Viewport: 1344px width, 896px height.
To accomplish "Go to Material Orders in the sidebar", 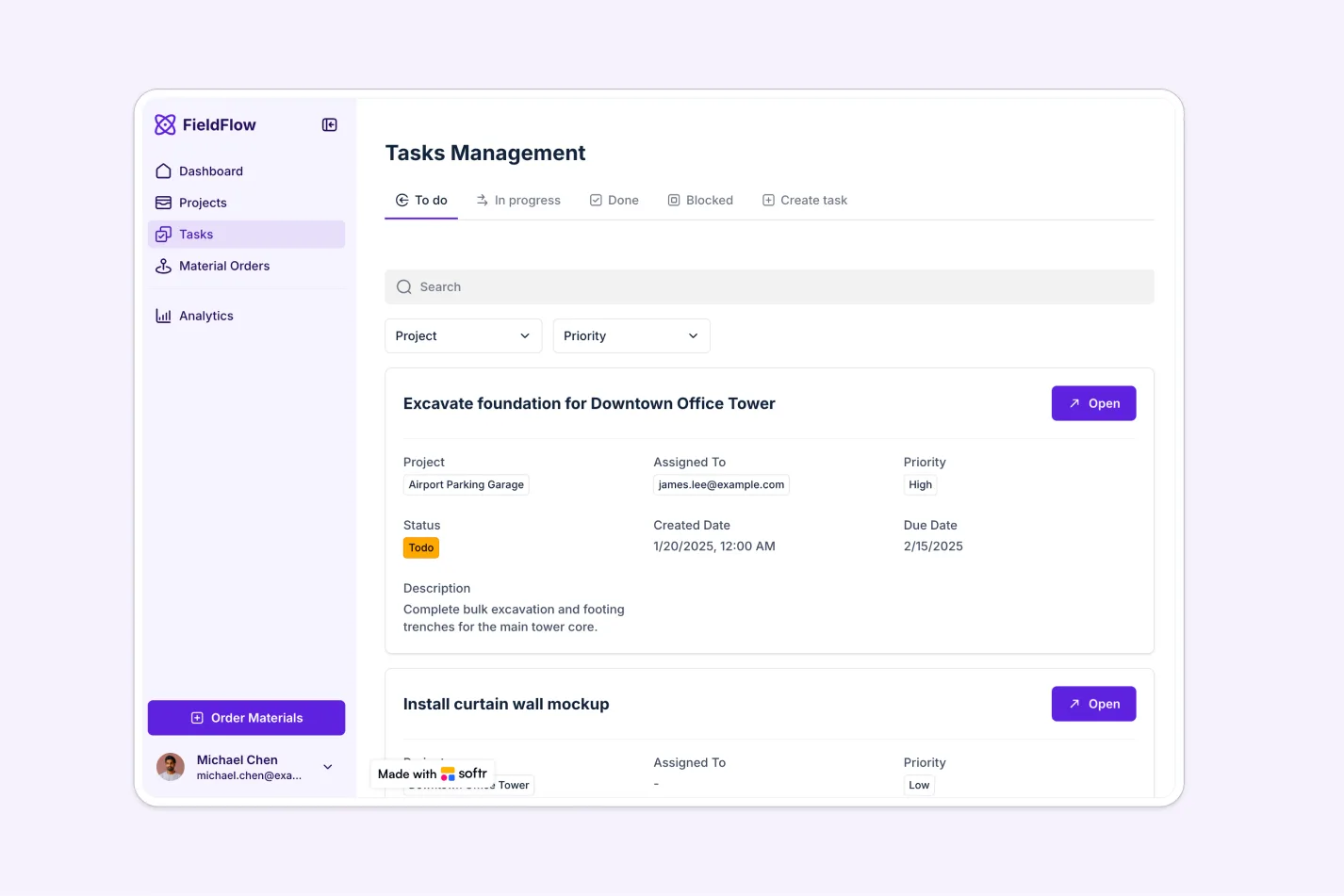I will tap(246, 266).
